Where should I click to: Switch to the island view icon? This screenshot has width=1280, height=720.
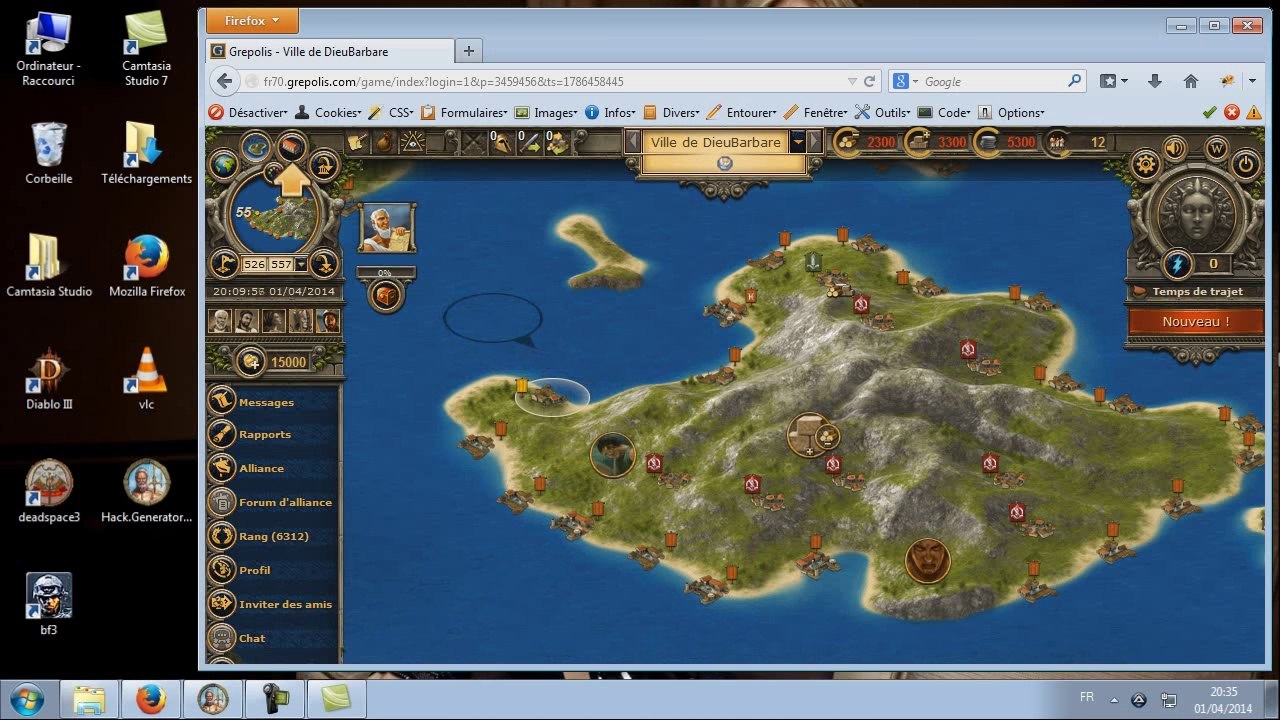pyautogui.click(x=256, y=147)
